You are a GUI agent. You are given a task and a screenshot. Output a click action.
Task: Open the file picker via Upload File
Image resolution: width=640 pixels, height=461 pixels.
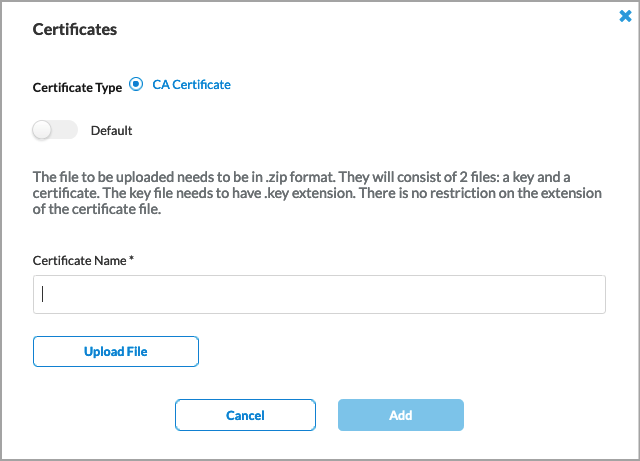pyautogui.click(x=116, y=352)
